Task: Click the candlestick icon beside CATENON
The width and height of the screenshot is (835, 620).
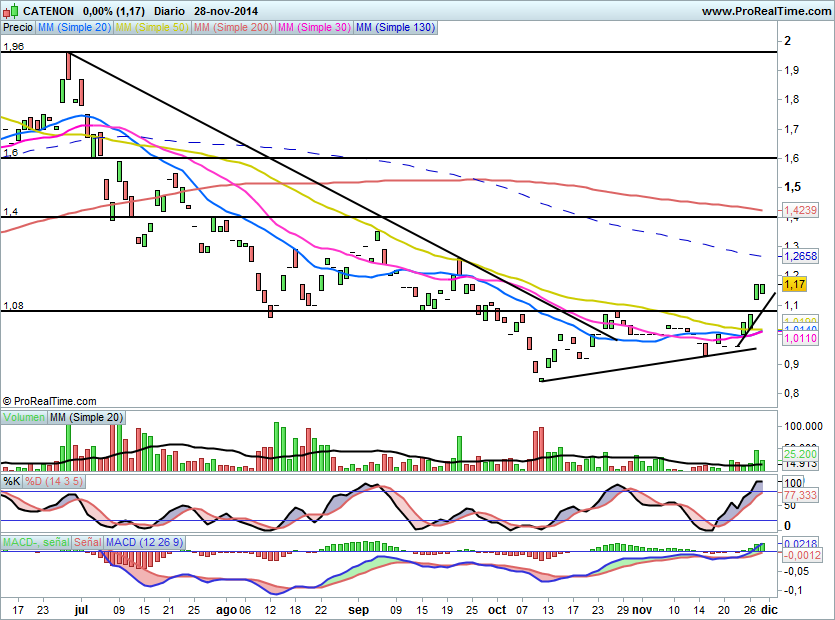Action: click(10, 11)
